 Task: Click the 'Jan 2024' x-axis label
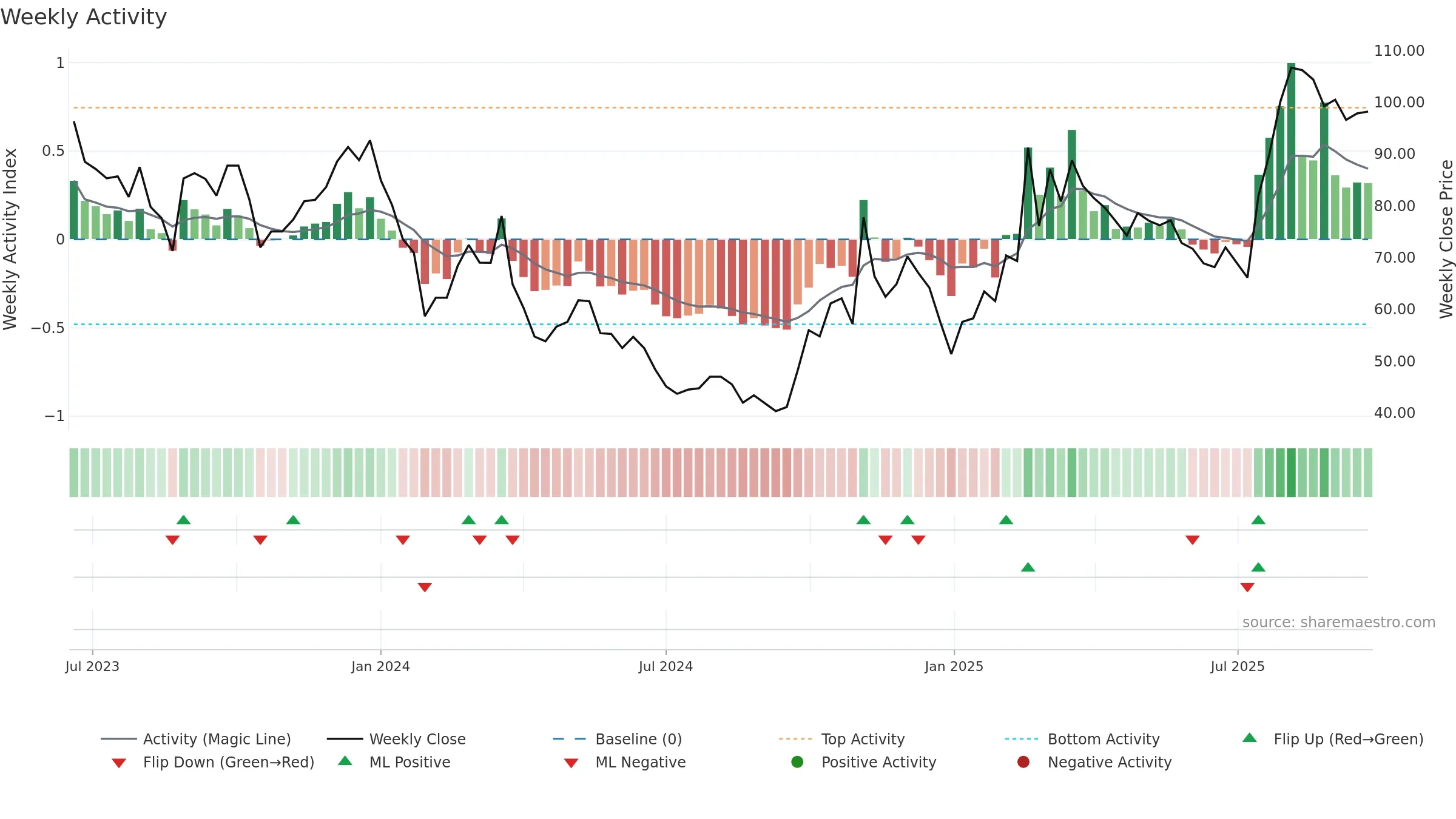point(380,666)
